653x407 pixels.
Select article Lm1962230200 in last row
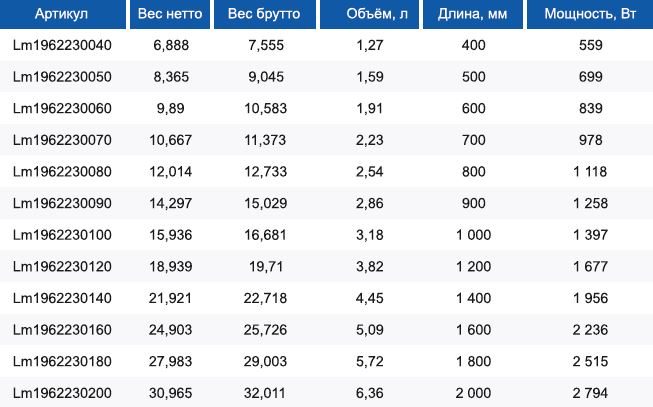tap(62, 393)
